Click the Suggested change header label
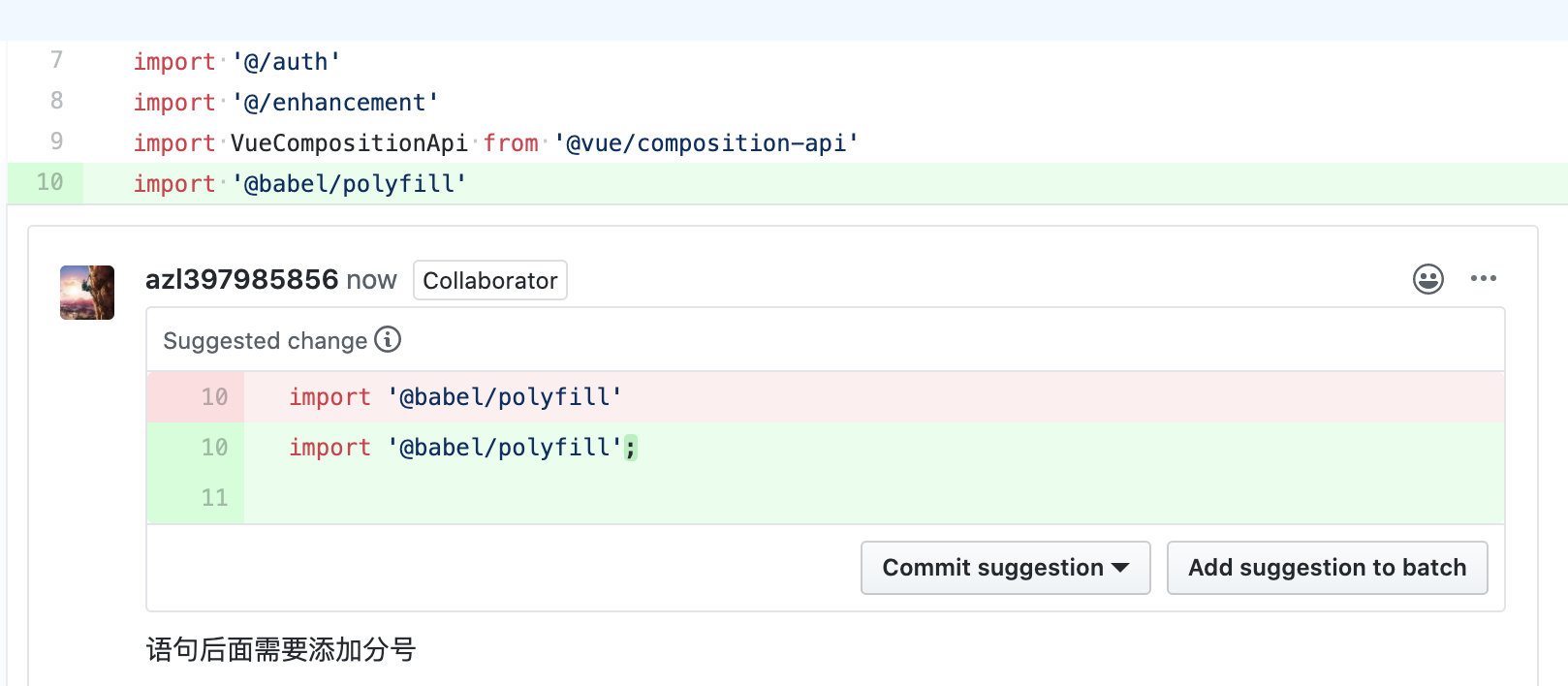The height and width of the screenshot is (686, 1568). 265,340
